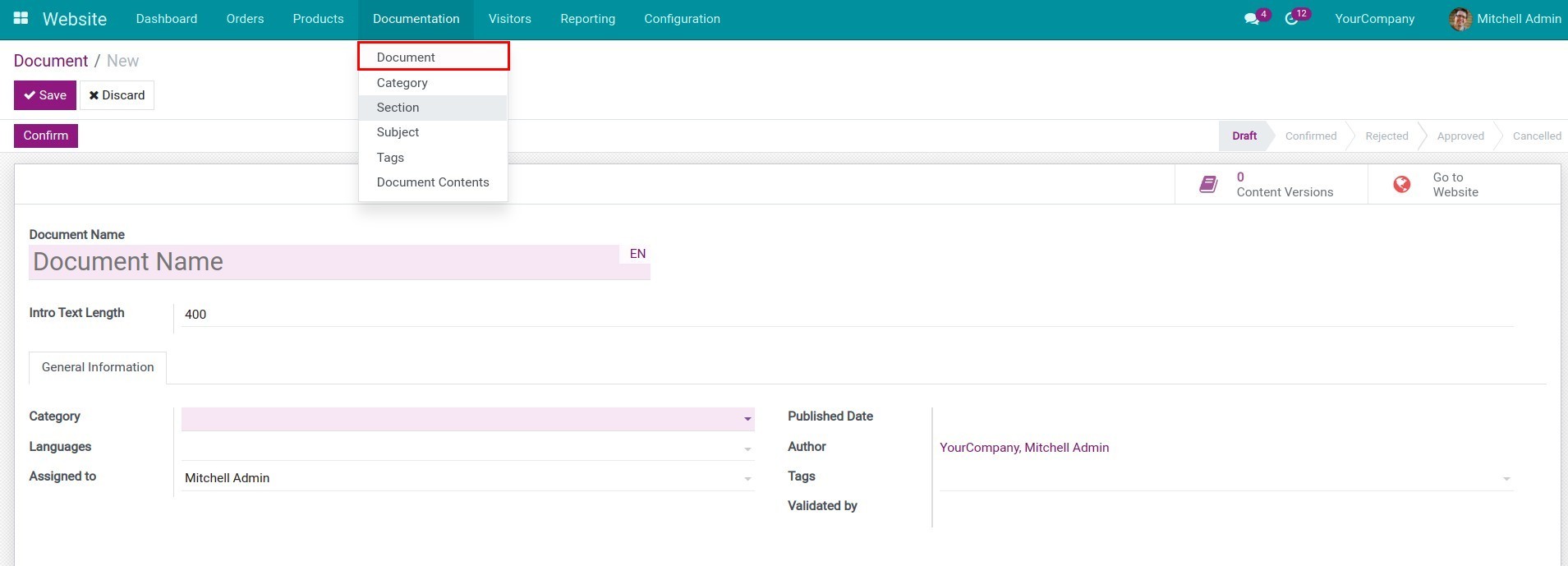The image size is (1568, 566).
Task: Expand the Languages dropdown arrow
Action: (x=747, y=449)
